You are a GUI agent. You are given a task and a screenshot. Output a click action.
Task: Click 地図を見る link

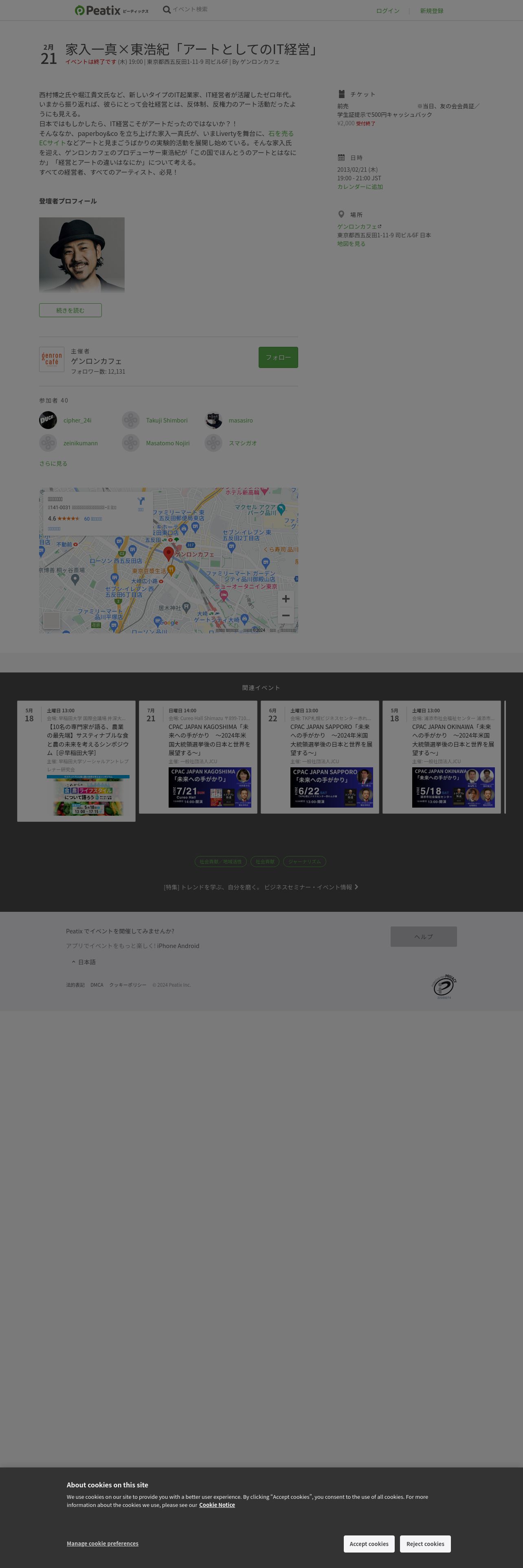point(351,243)
